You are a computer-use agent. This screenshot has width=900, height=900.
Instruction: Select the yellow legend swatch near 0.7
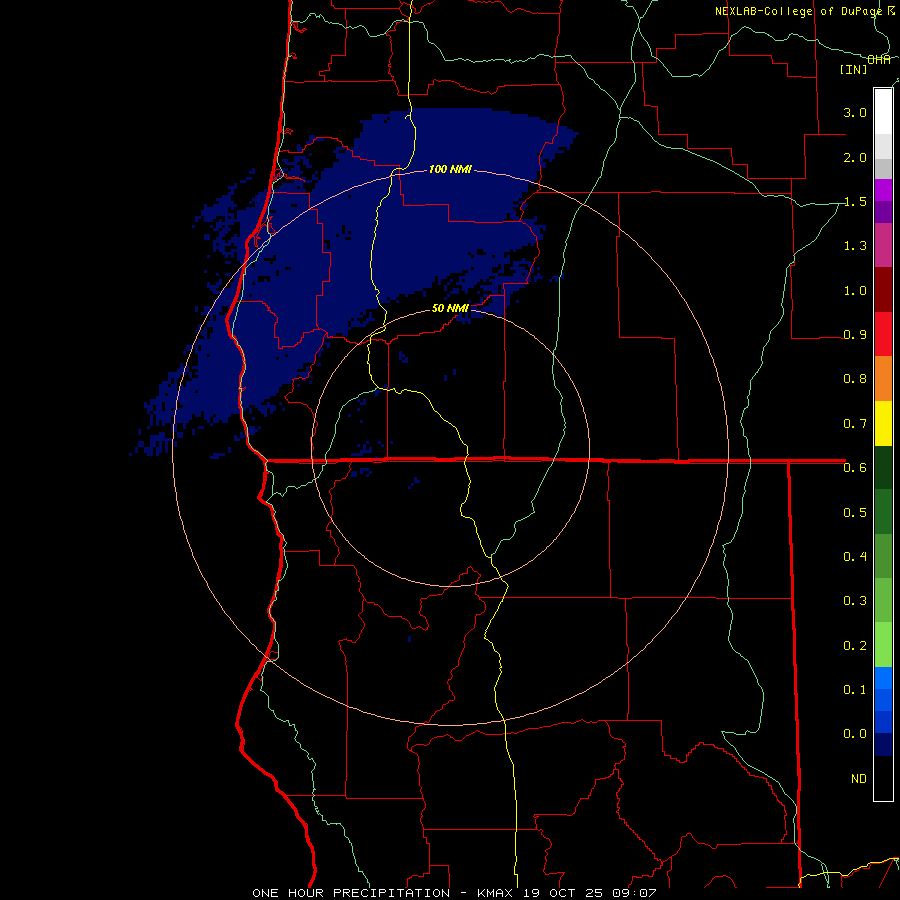pos(883,423)
